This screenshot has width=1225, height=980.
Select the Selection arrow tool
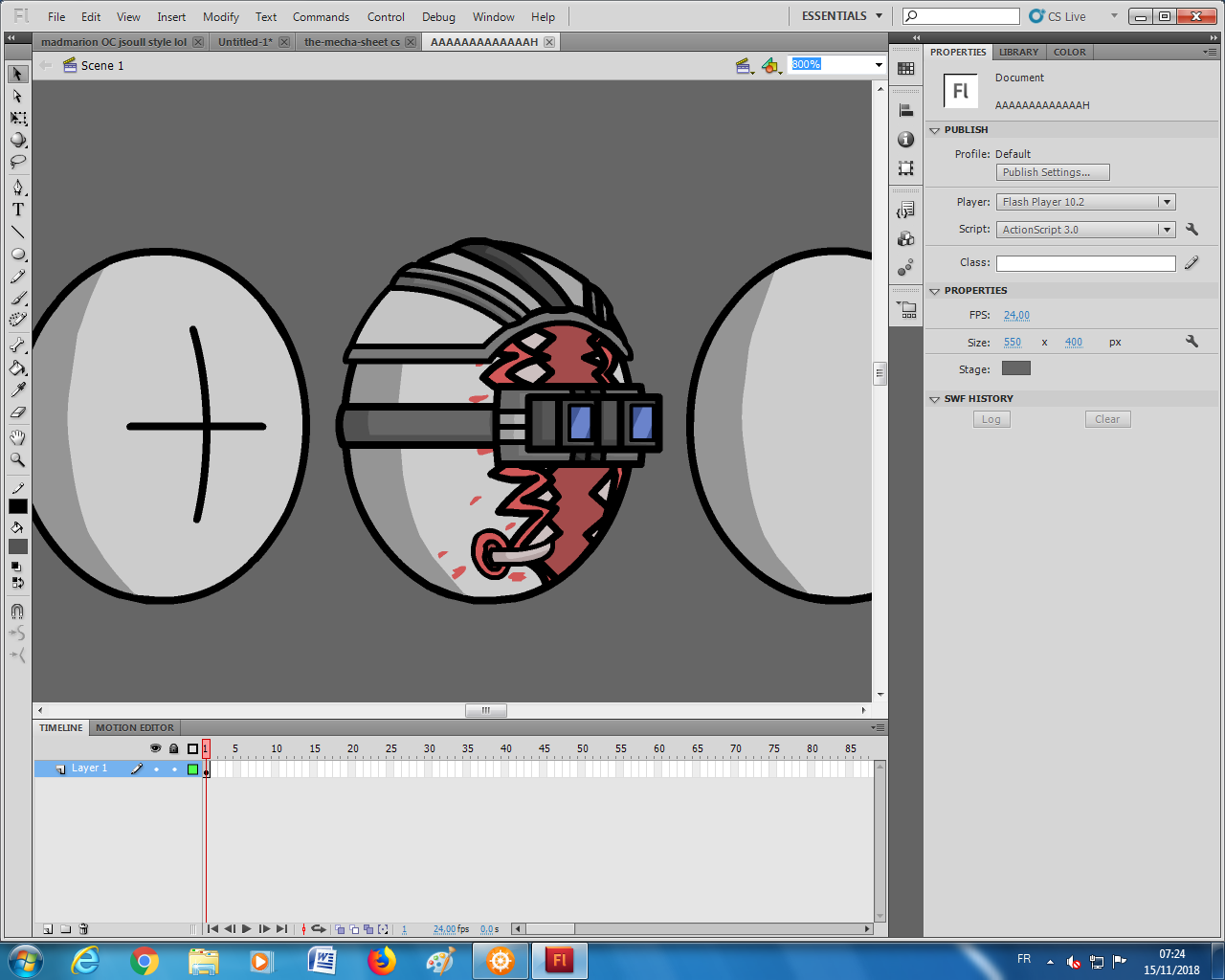[x=17, y=74]
